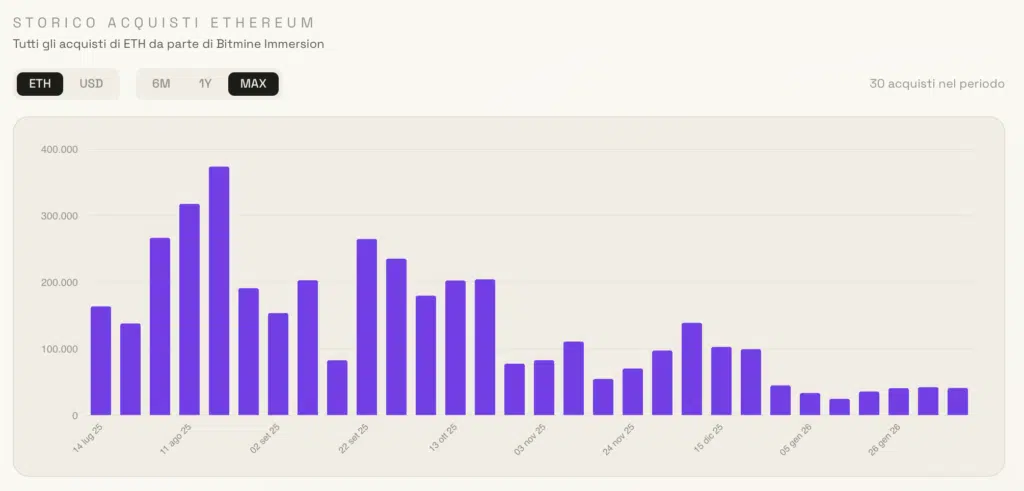
Task: Click the 400.000 y-axis label
Action: (x=60, y=149)
